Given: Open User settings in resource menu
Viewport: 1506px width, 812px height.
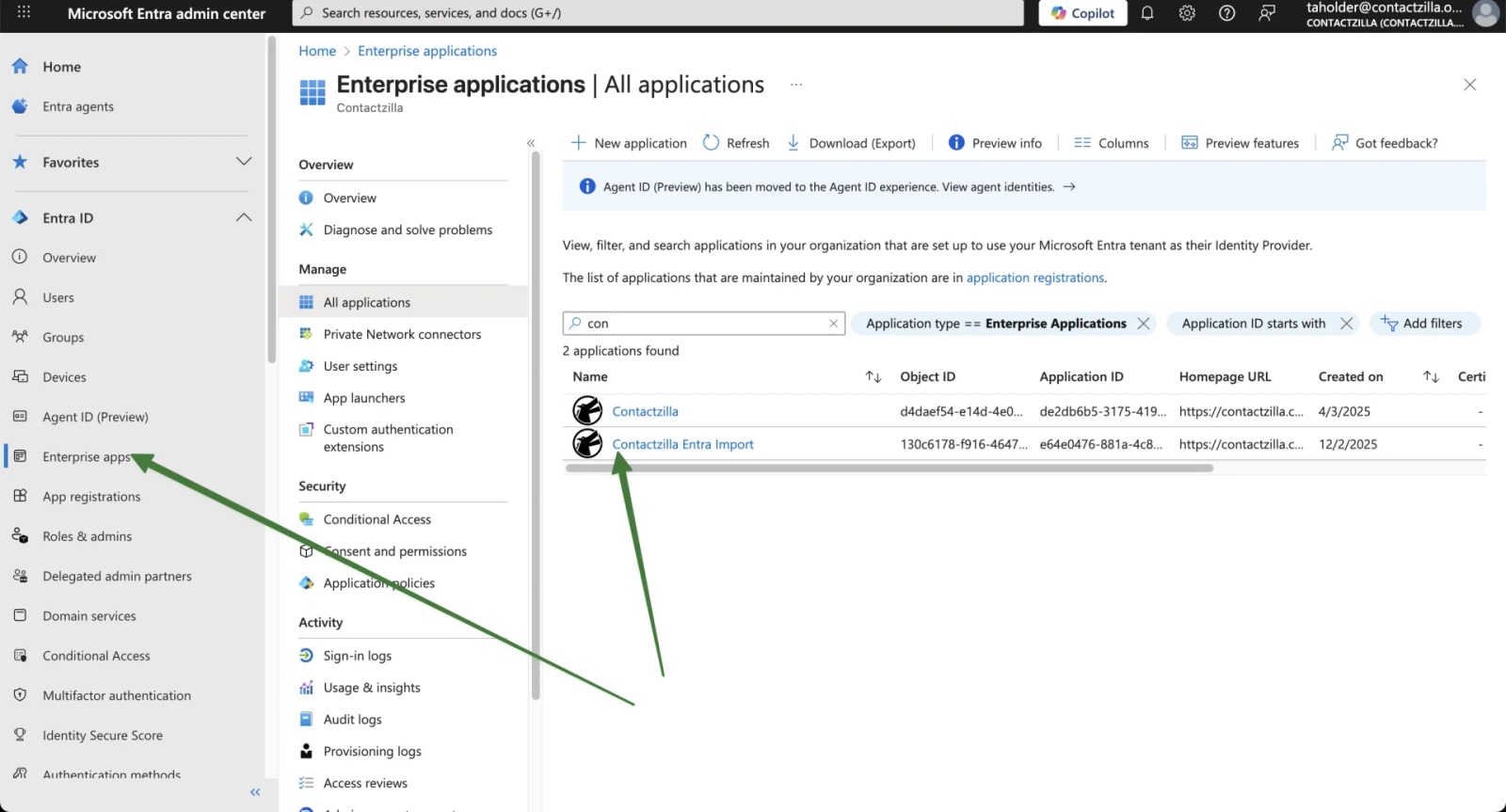Looking at the screenshot, I should click(x=360, y=366).
